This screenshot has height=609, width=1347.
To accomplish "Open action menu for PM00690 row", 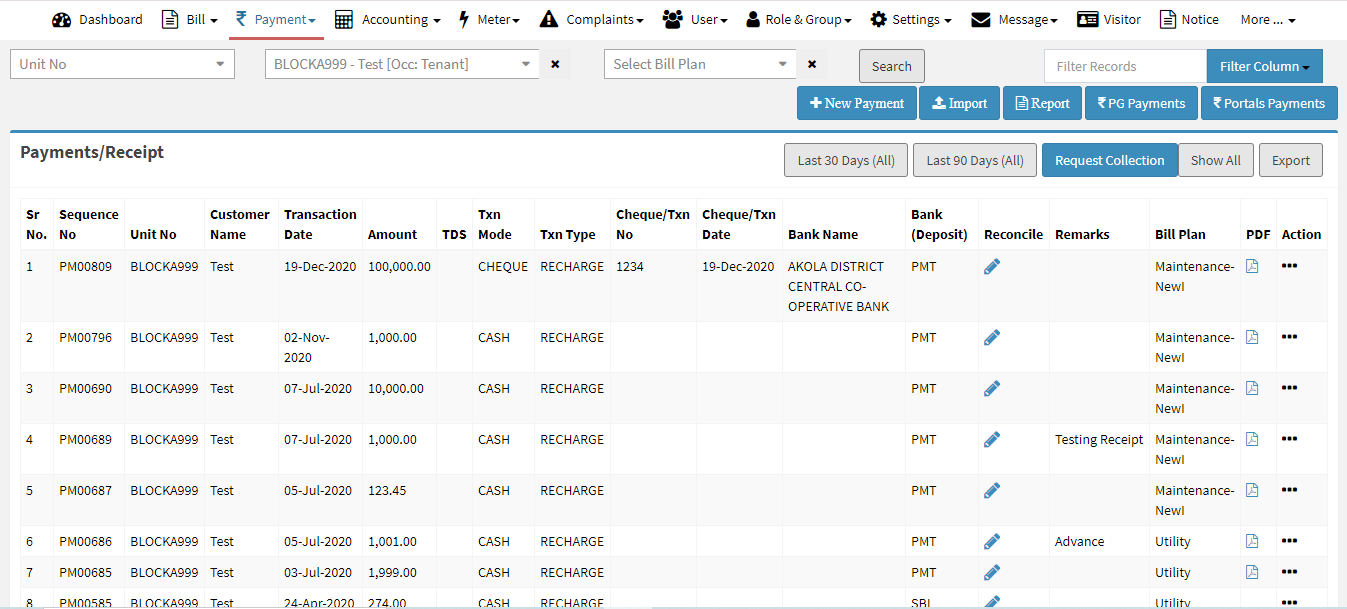I will pyautogui.click(x=1289, y=388).
